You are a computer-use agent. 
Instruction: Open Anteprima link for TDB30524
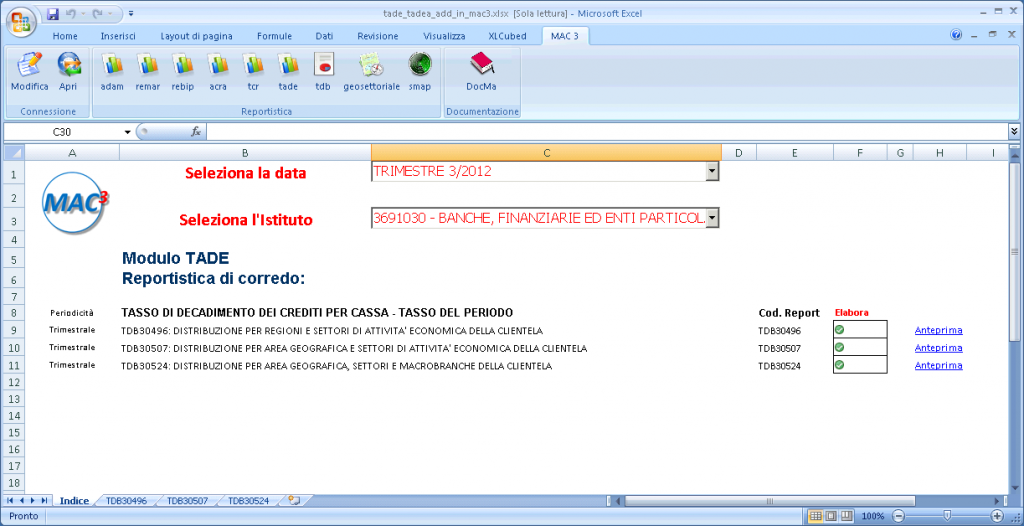point(938,366)
